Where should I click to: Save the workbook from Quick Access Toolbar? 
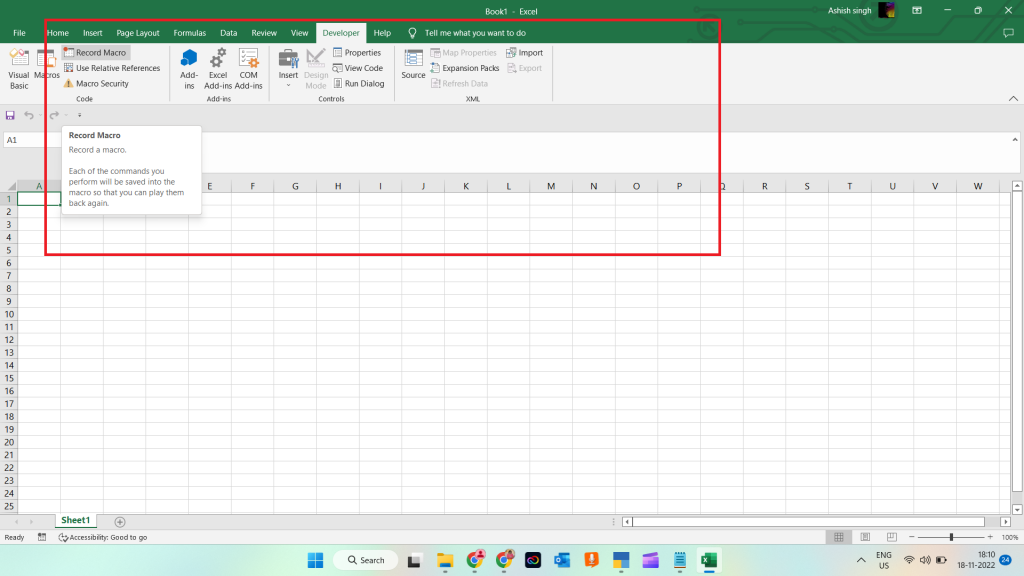point(10,115)
